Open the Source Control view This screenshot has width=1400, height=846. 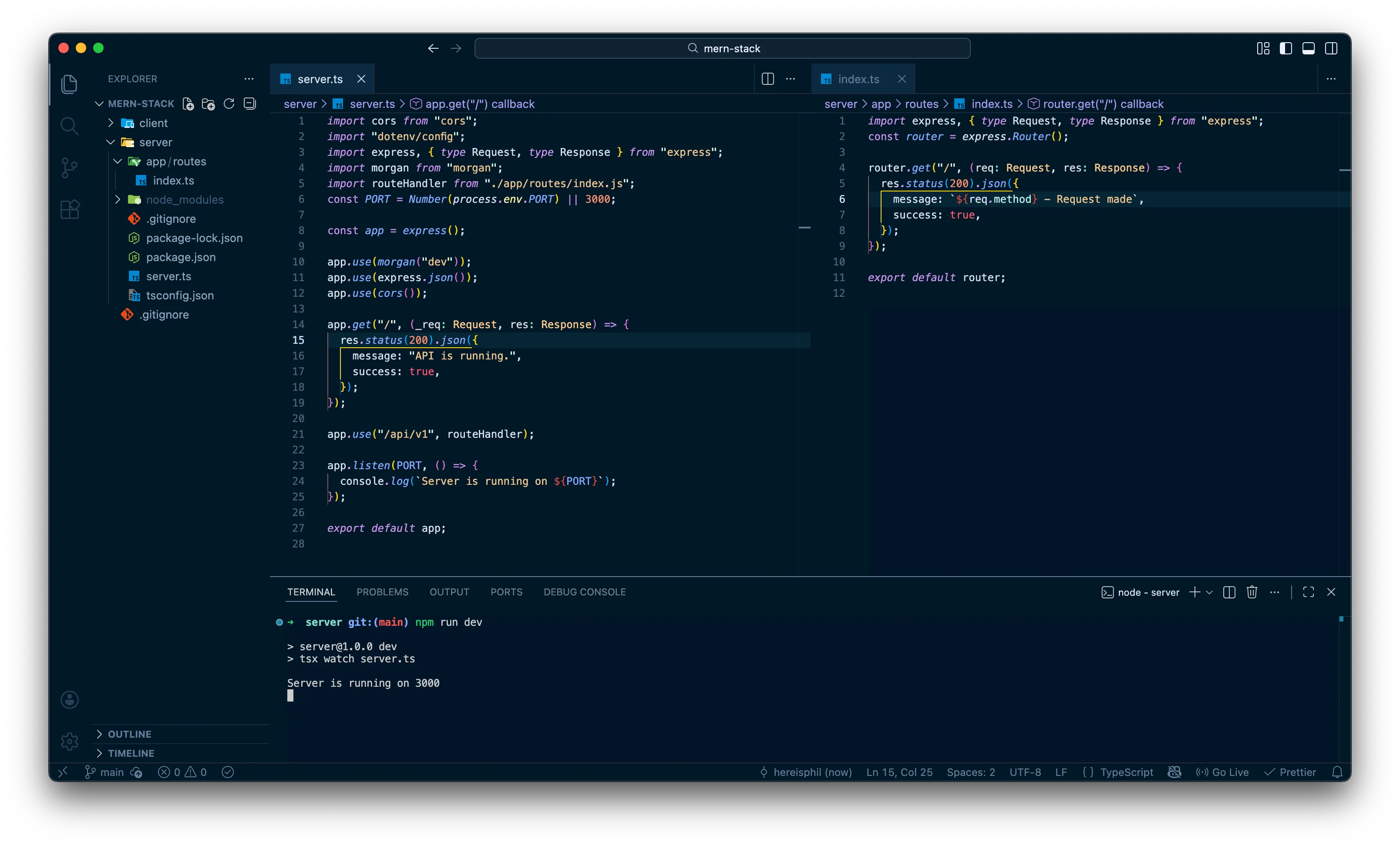69,168
